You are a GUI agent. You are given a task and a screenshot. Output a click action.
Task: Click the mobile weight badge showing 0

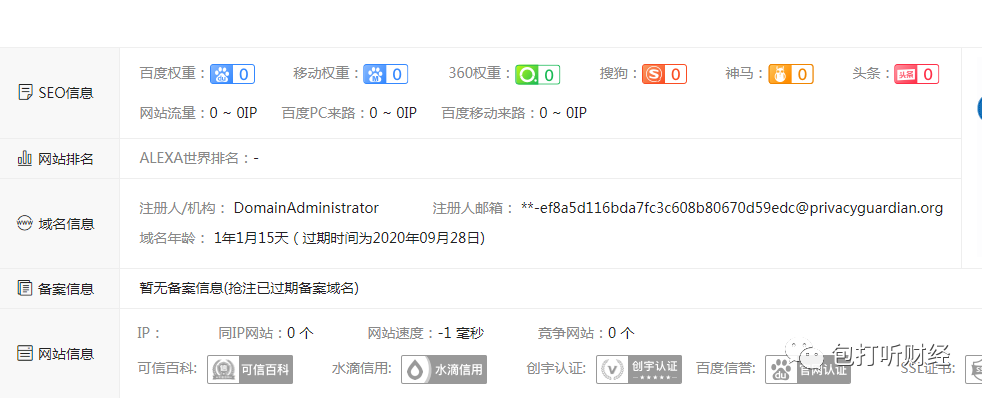click(x=386, y=74)
